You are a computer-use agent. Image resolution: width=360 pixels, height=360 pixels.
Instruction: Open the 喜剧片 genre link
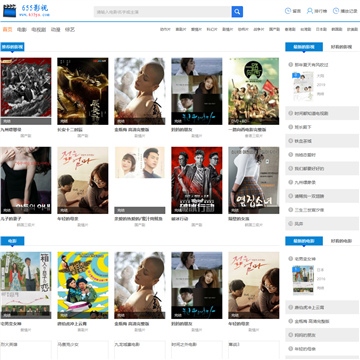pyautogui.click(x=181, y=29)
